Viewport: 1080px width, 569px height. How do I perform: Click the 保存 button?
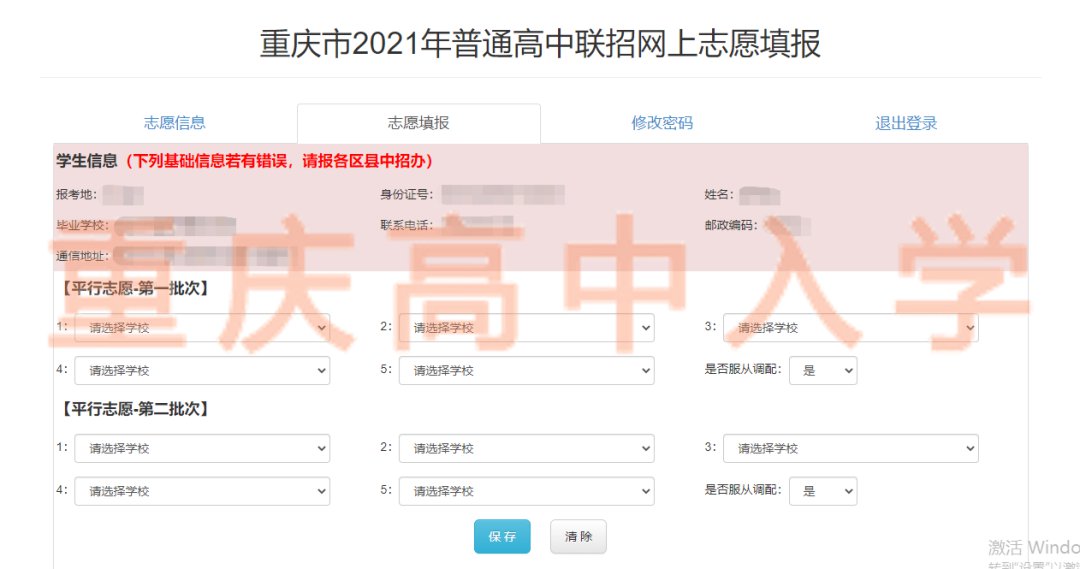[502, 537]
